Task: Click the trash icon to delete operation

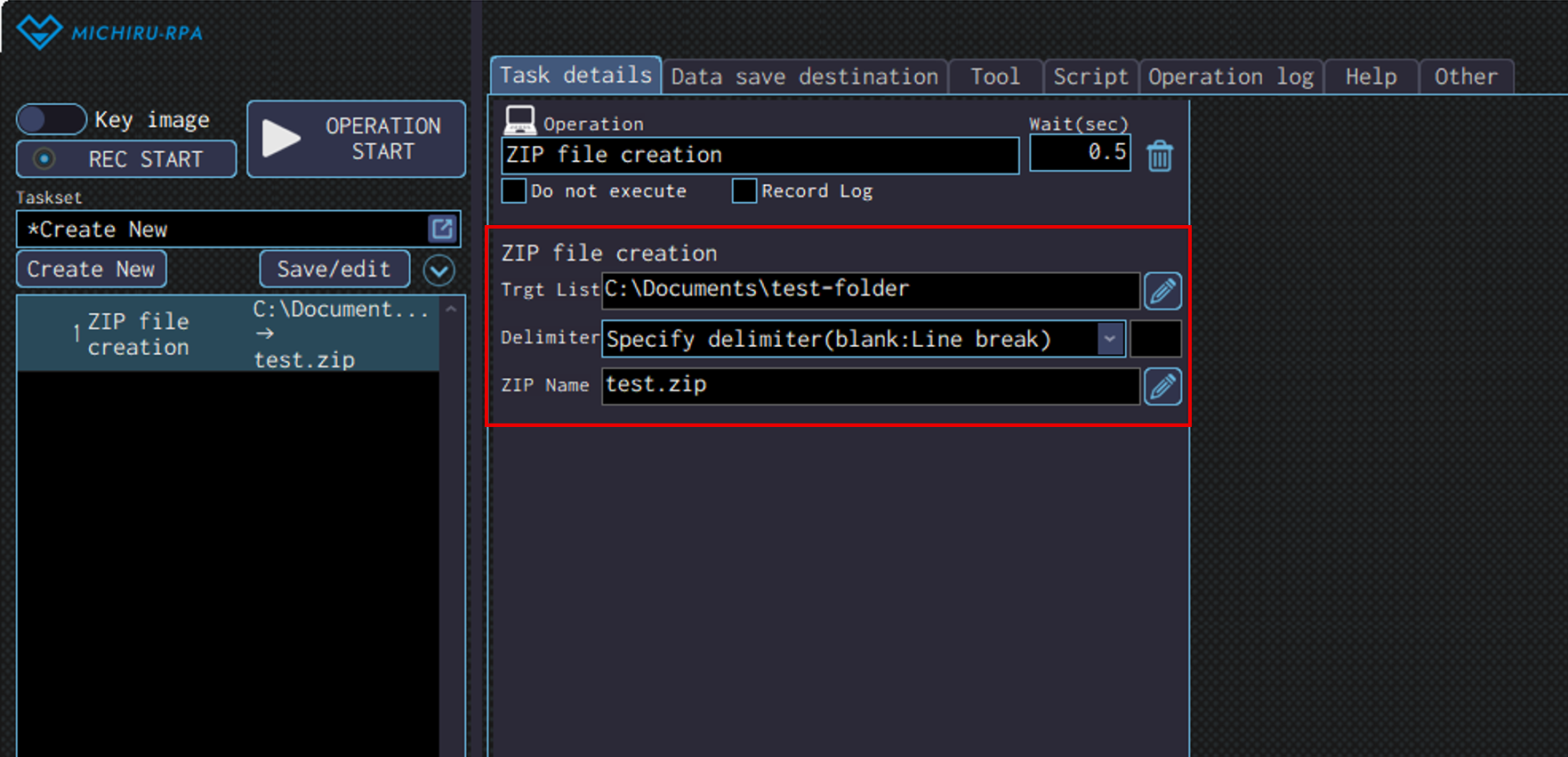Action: point(1159,157)
